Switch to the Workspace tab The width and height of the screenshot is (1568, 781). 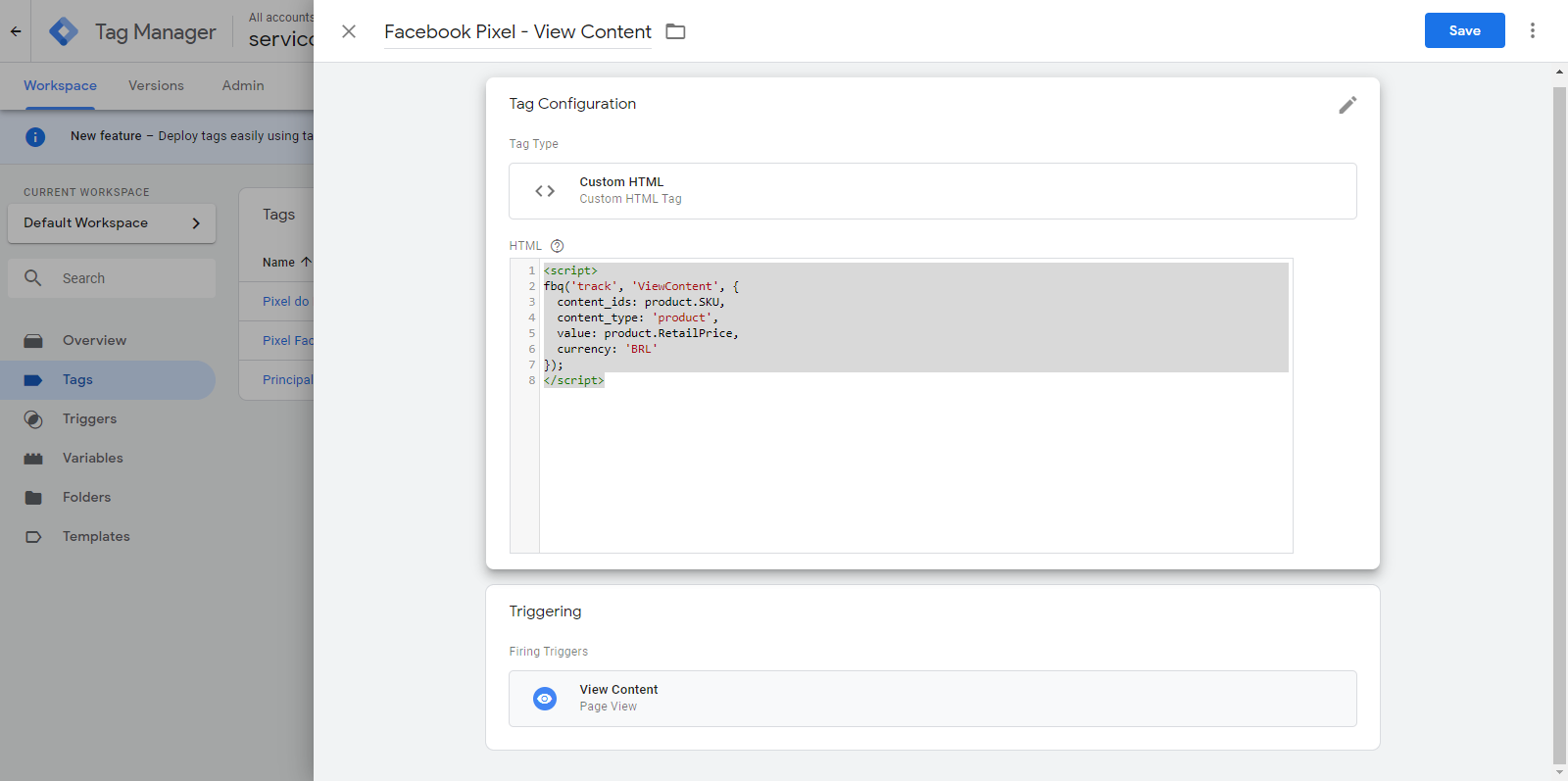tap(60, 86)
